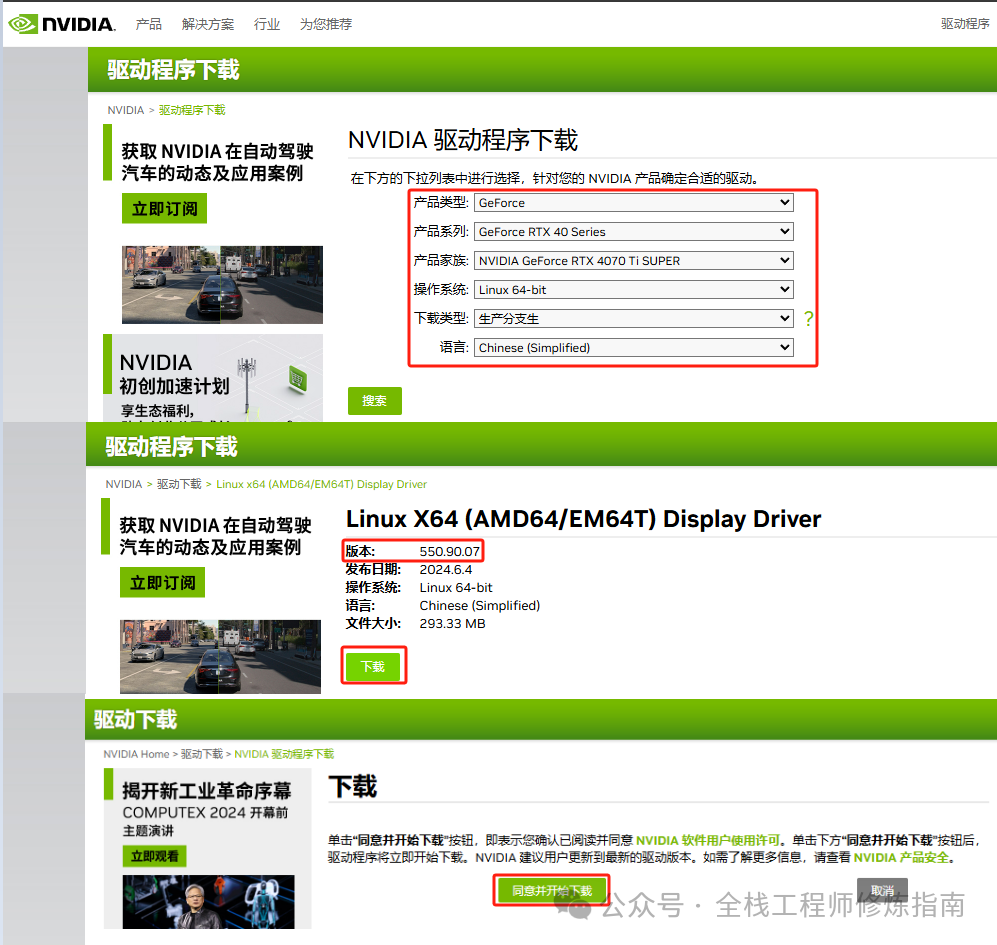Viewport: 997px width, 945px height.
Task: Click the 驱动程序 link in the top bar
Action: (965, 24)
